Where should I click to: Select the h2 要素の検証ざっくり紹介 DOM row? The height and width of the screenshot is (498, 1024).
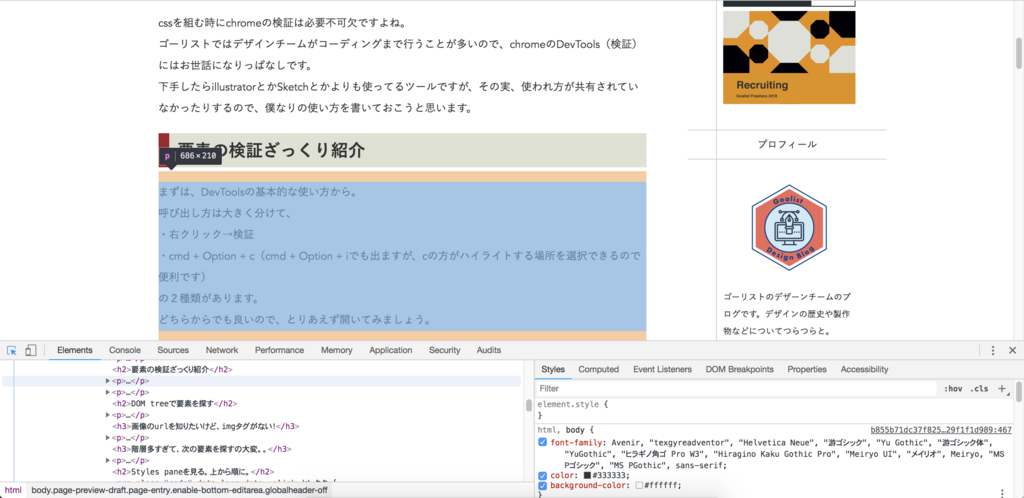click(x=172, y=369)
